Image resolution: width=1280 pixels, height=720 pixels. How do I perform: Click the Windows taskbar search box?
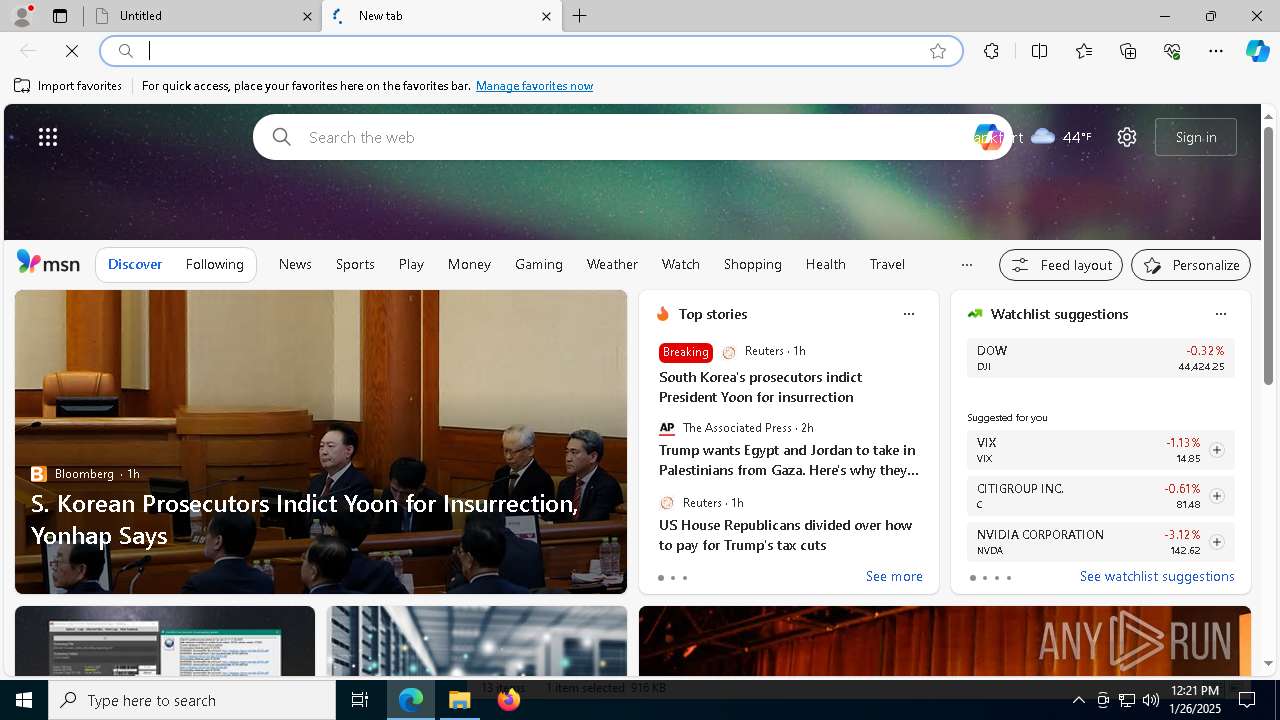point(192,700)
